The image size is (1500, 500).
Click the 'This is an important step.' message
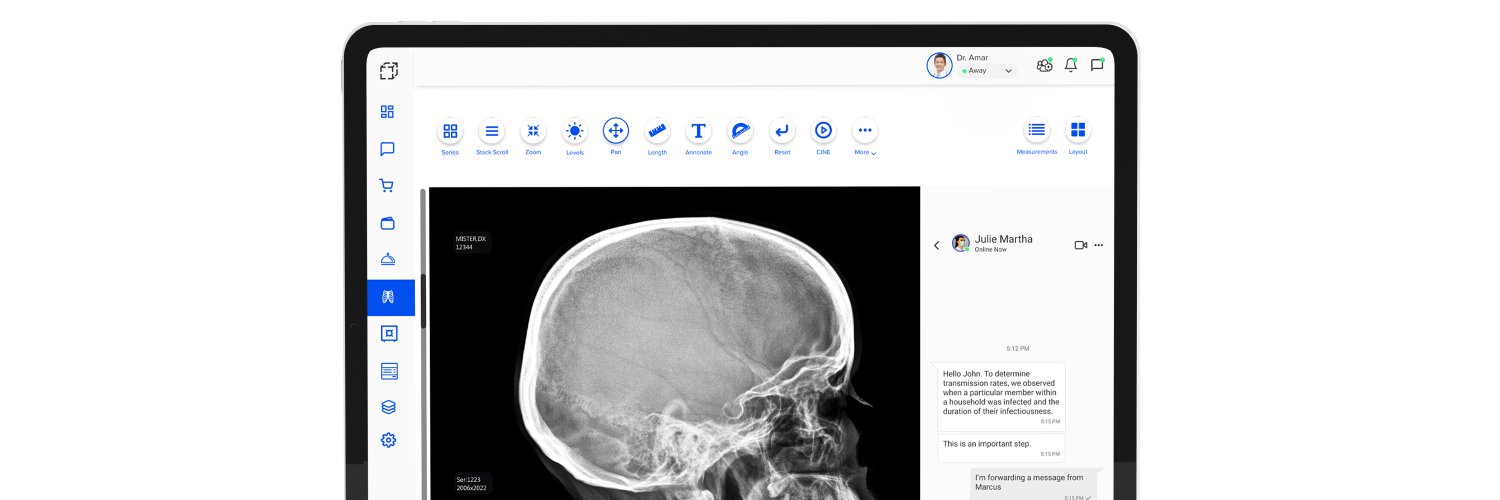(1001, 447)
